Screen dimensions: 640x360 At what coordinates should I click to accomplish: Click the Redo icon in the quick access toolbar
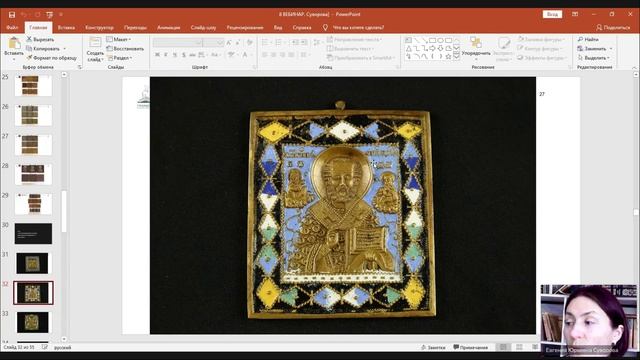pos(37,15)
